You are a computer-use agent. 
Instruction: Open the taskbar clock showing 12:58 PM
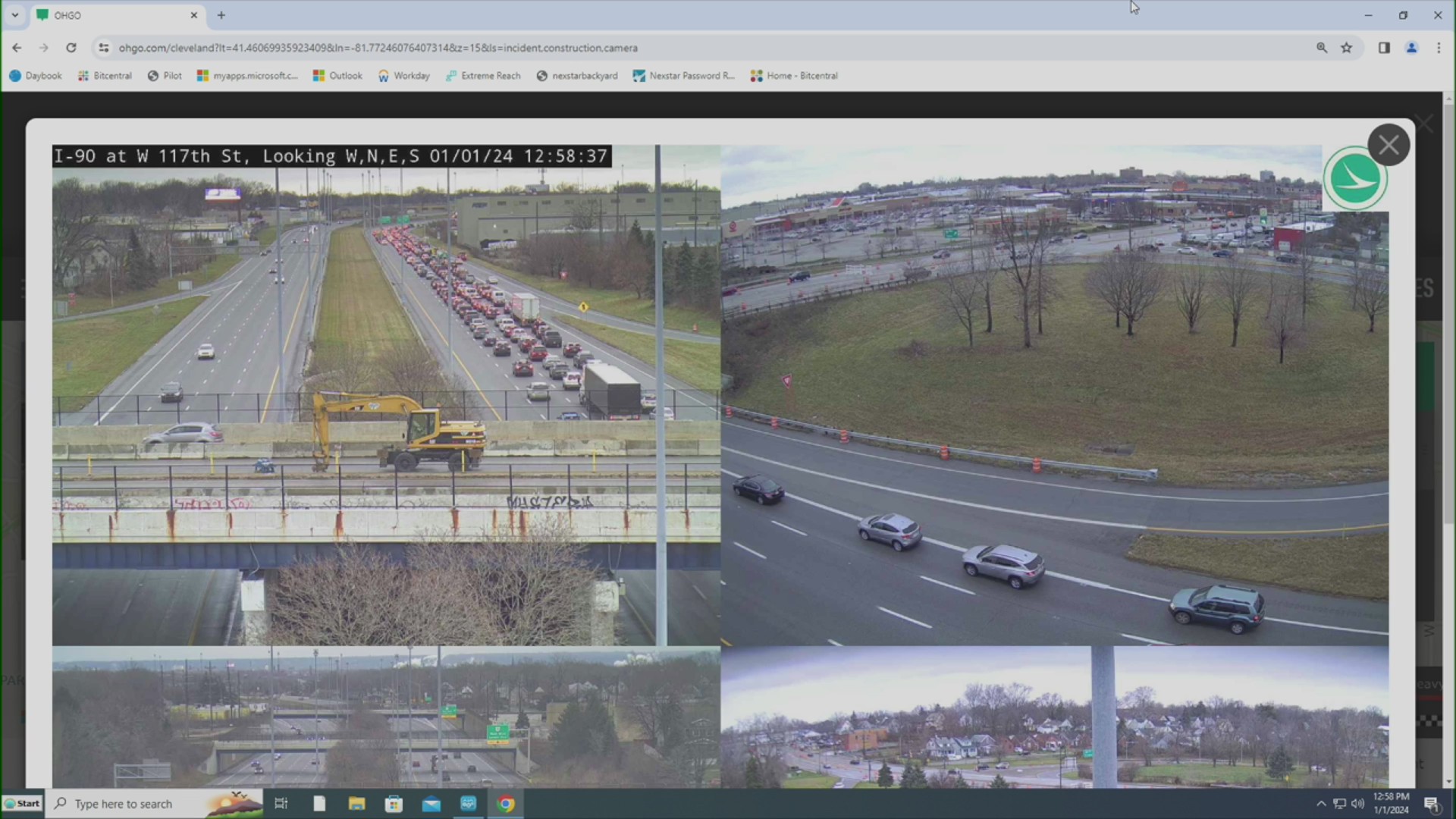pyautogui.click(x=1391, y=804)
